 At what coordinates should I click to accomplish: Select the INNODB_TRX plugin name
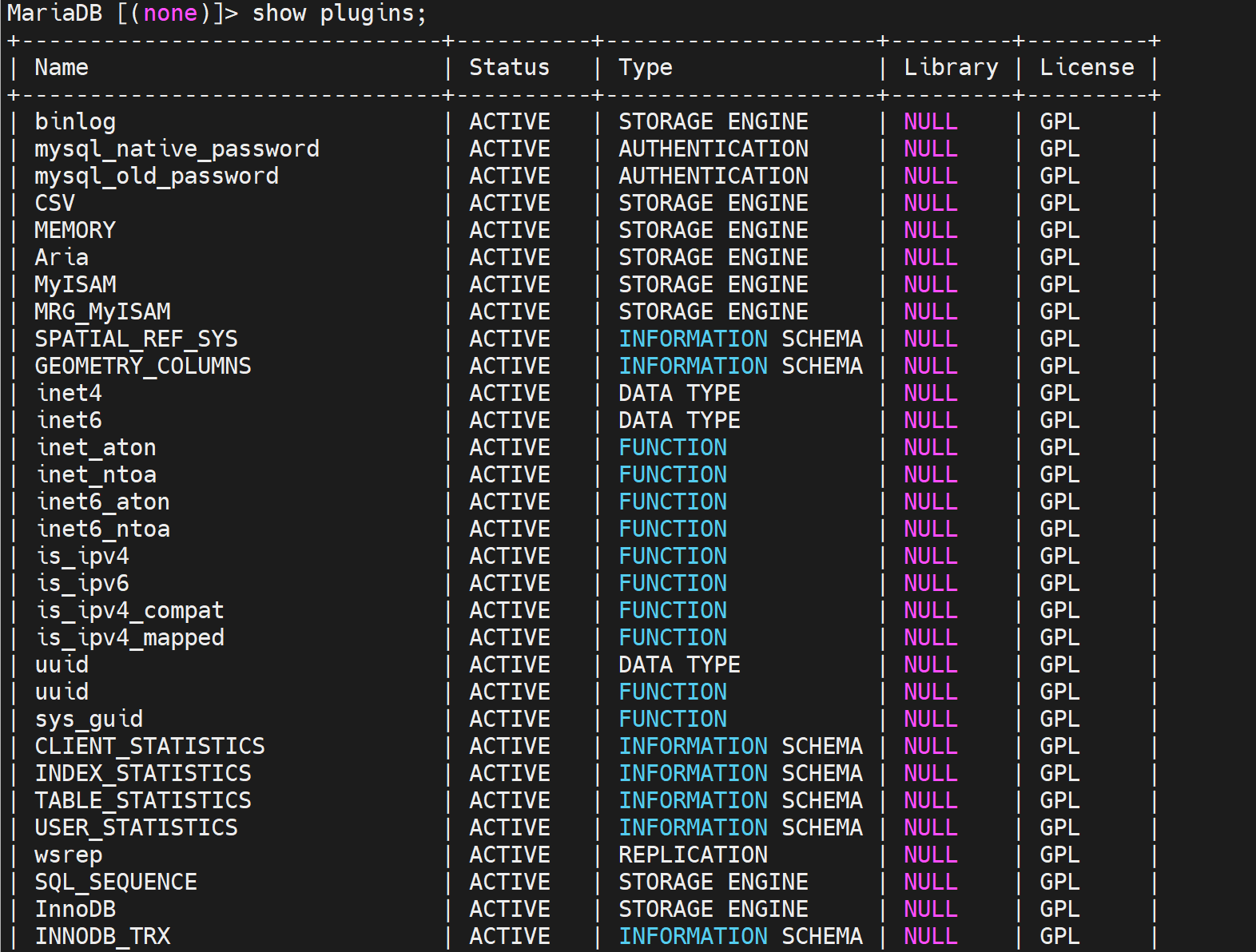(x=102, y=937)
